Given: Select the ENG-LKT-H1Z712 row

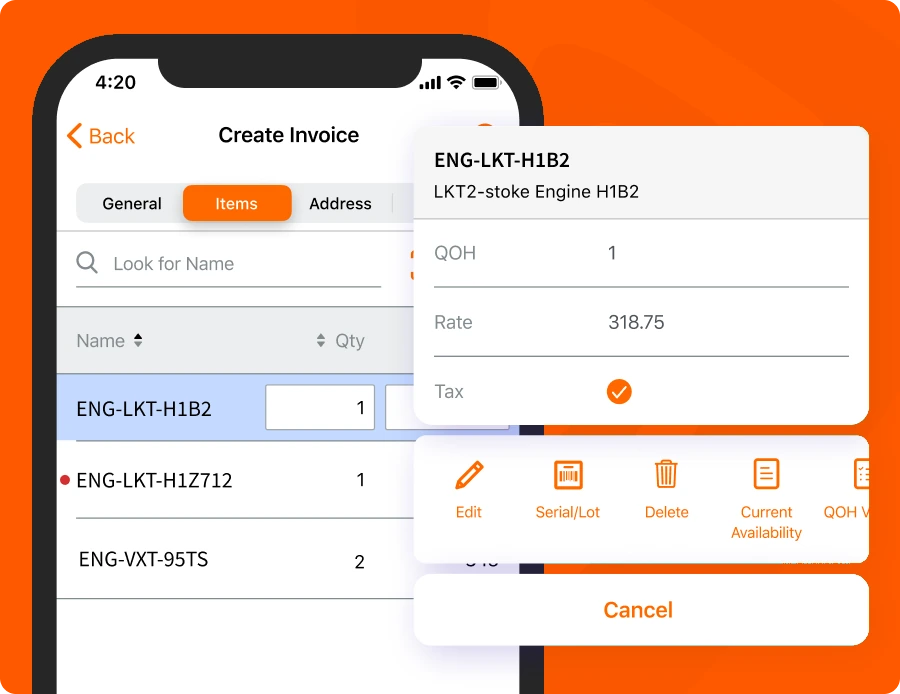Looking at the screenshot, I should click(x=235, y=480).
